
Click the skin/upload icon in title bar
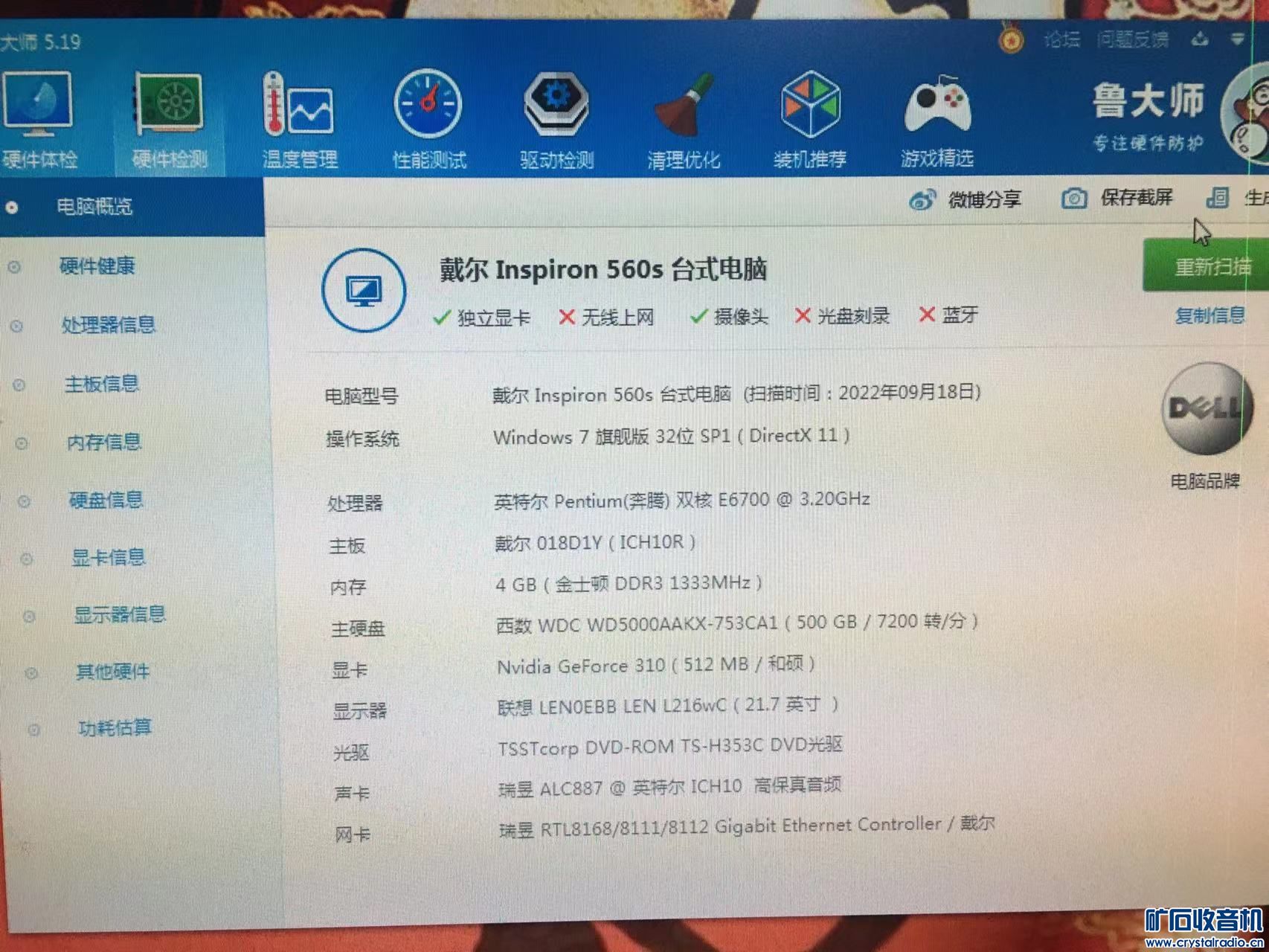1200,39
